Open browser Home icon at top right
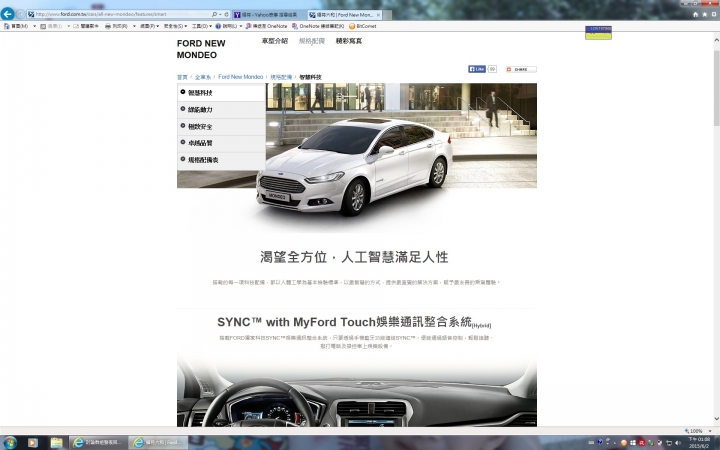This screenshot has width=720, height=450. pos(695,15)
